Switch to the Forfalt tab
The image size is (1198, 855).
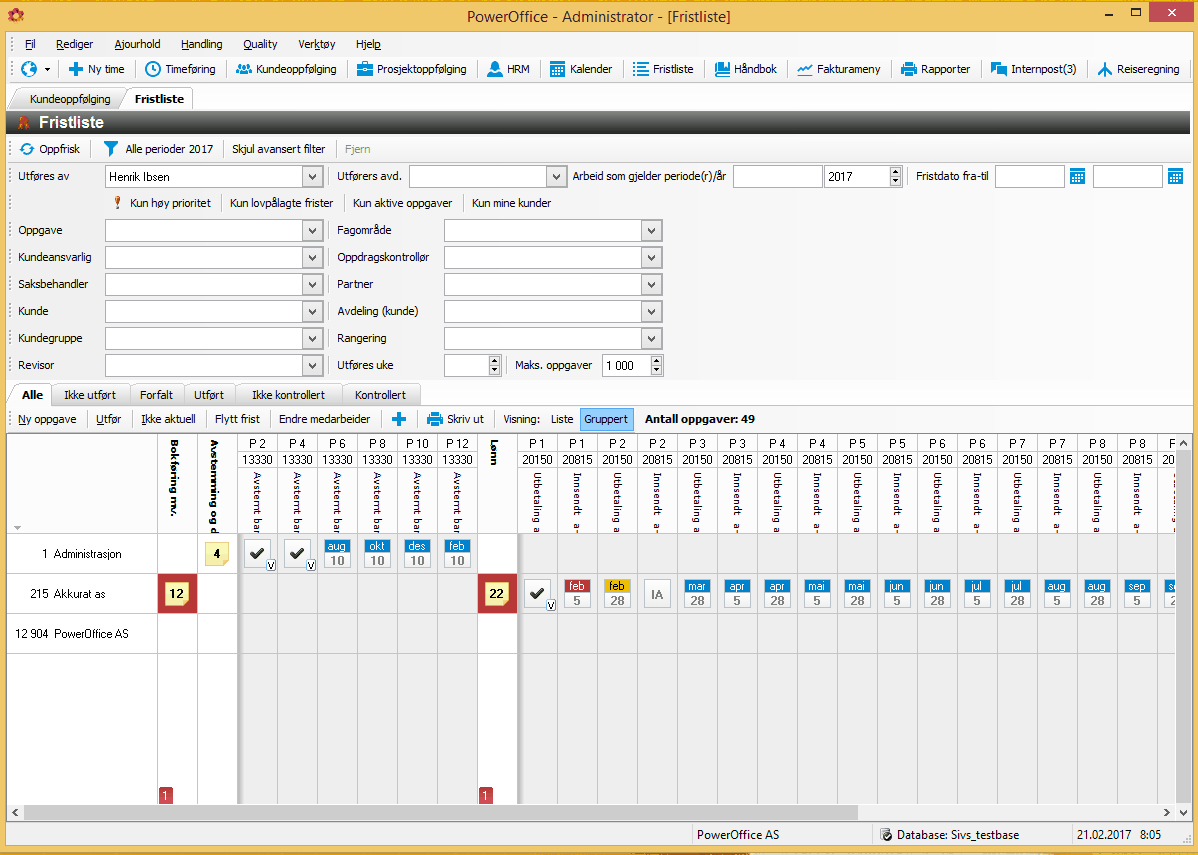pos(157,395)
